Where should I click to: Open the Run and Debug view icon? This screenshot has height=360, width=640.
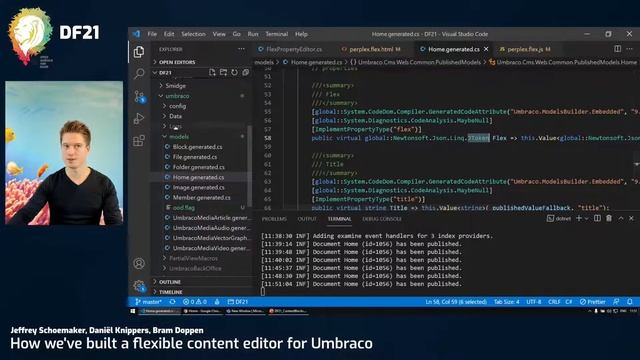(x=139, y=118)
